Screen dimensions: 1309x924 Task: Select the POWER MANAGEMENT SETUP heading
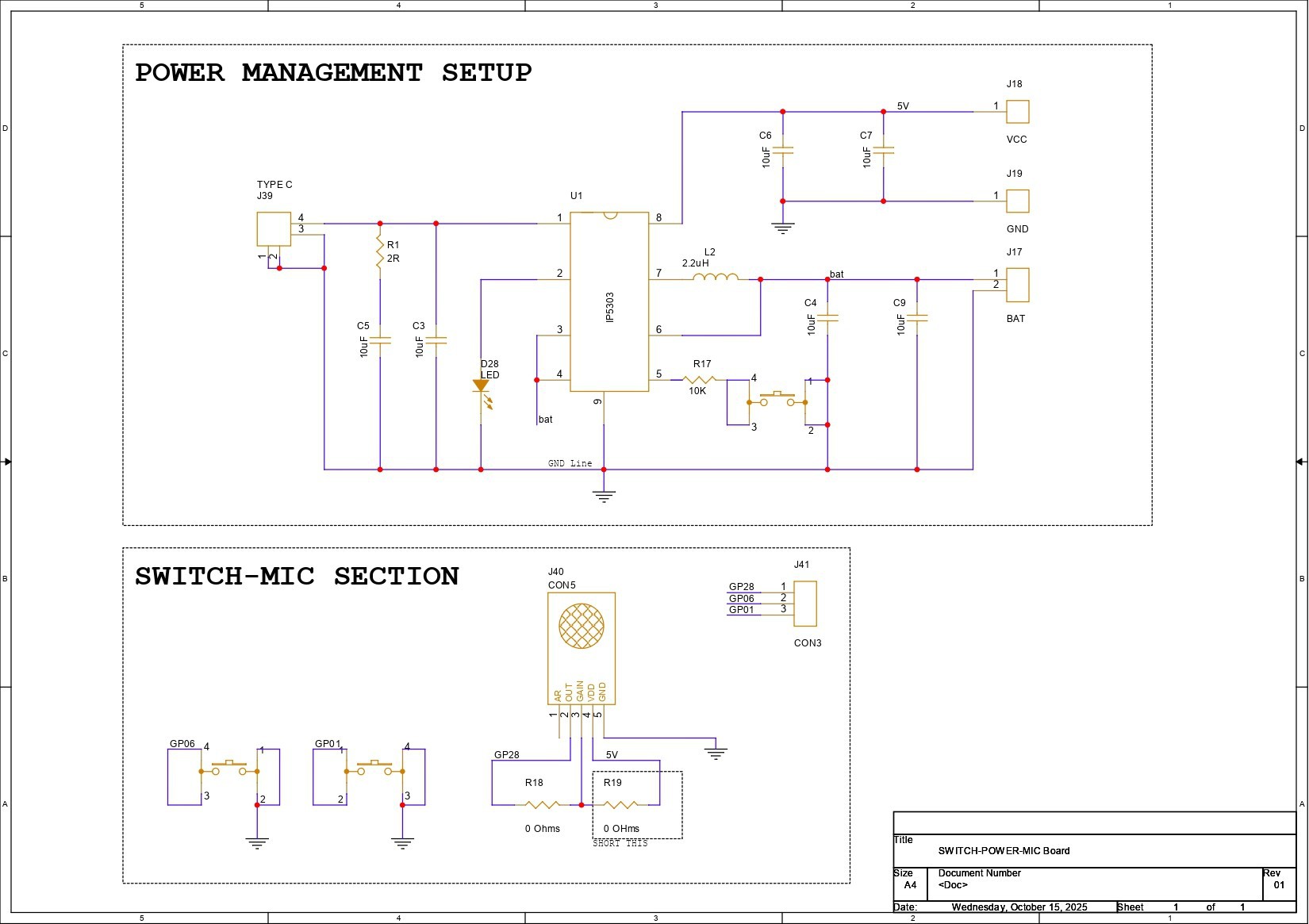pos(333,73)
